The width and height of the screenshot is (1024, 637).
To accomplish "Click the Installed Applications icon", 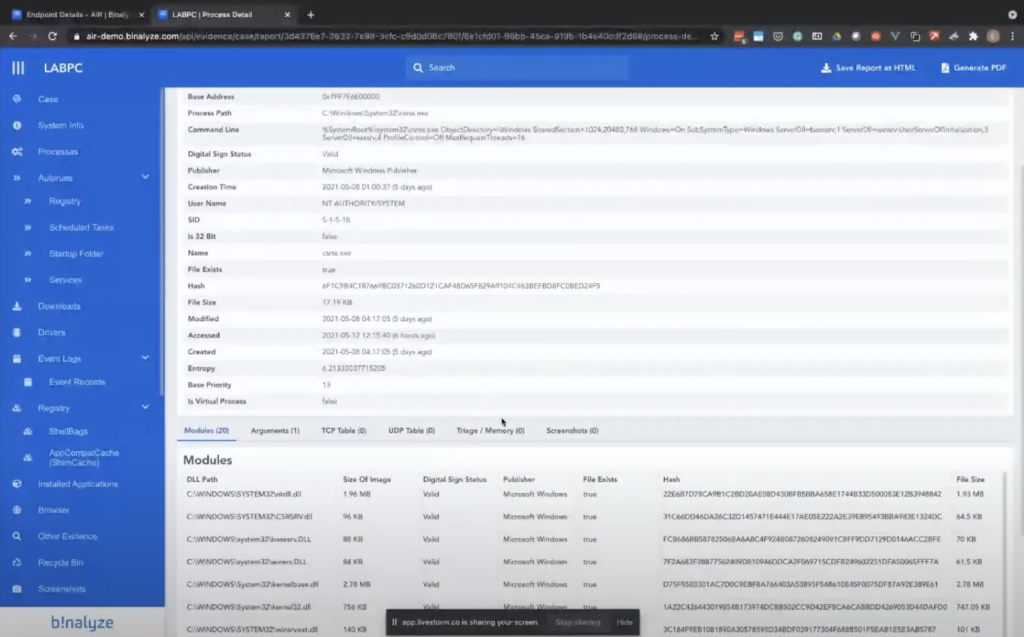I will [x=17, y=483].
